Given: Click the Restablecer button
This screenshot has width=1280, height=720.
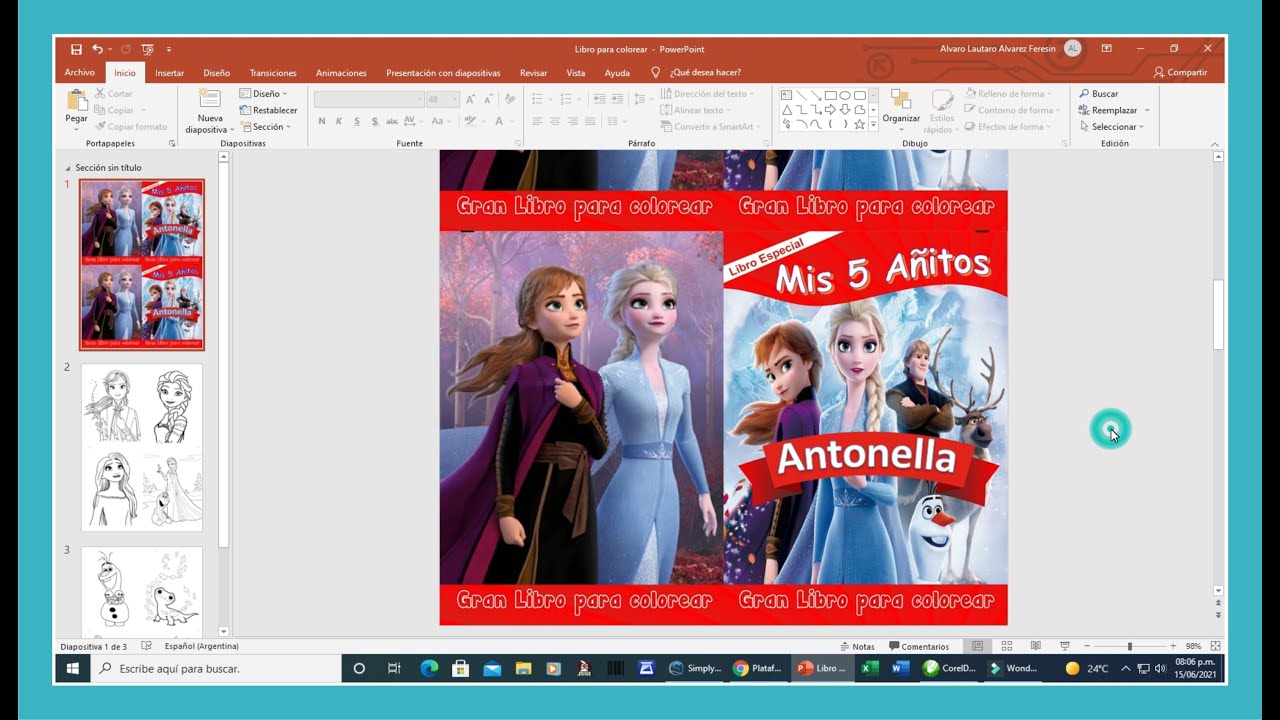Looking at the screenshot, I should pyautogui.click(x=268, y=110).
